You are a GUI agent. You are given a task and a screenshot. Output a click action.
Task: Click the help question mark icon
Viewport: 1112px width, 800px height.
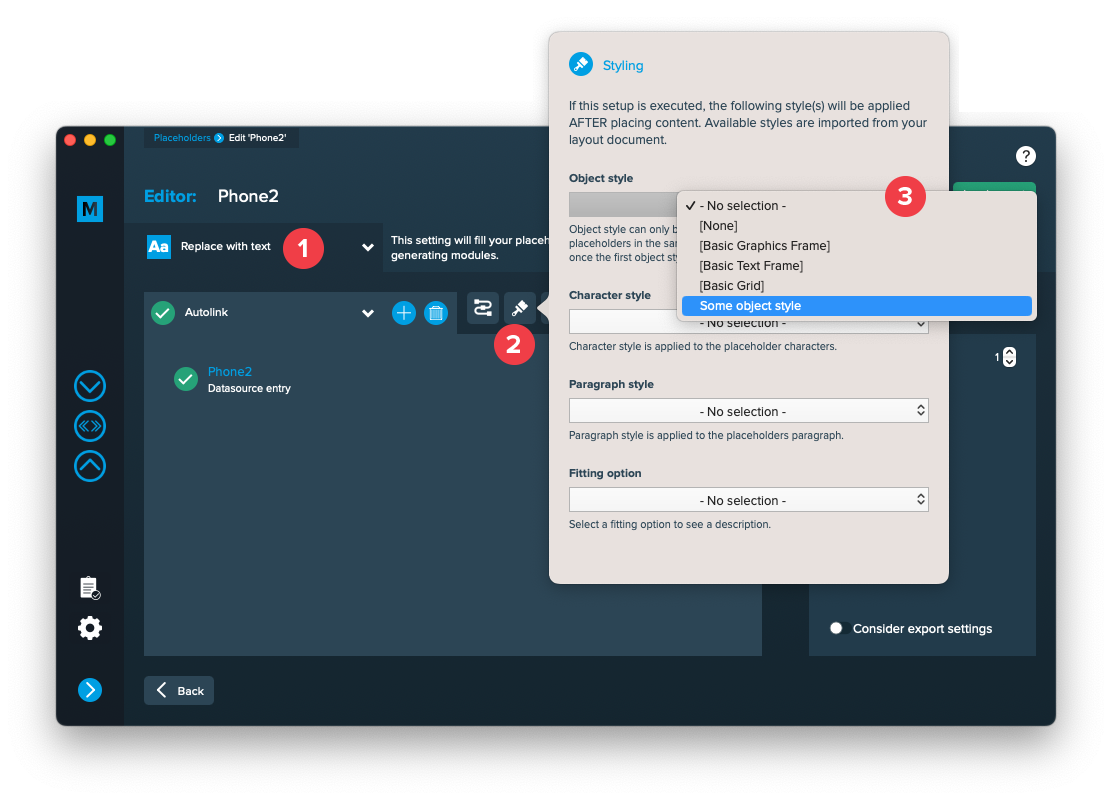pos(1025,156)
